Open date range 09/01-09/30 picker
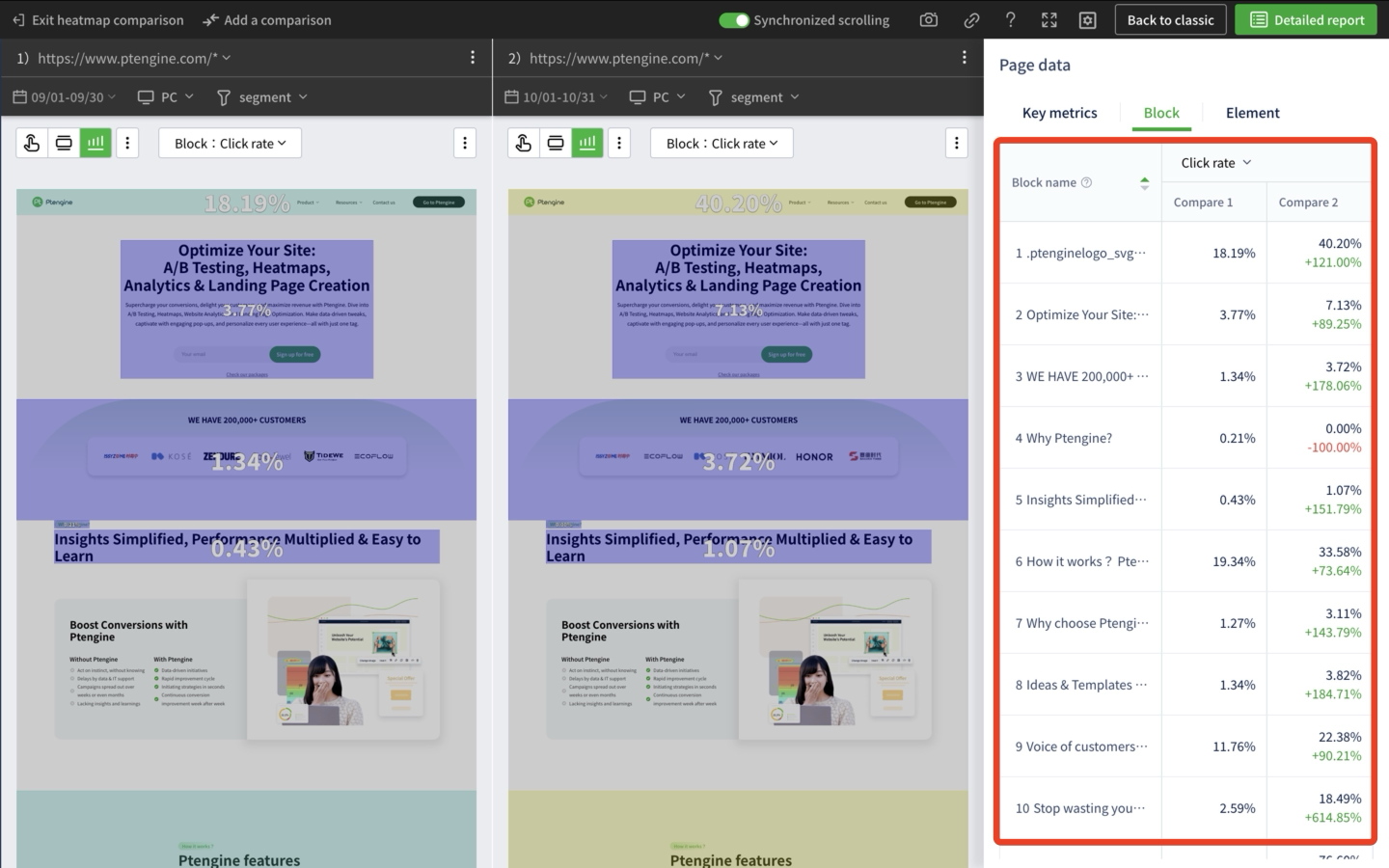The height and width of the screenshot is (868, 1389). tap(65, 97)
